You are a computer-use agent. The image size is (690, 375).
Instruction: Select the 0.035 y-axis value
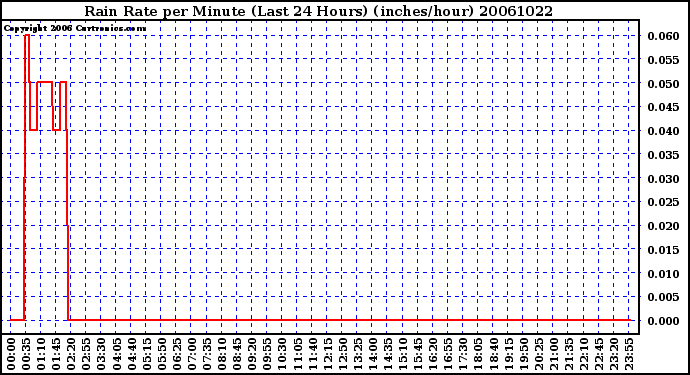(x=663, y=155)
